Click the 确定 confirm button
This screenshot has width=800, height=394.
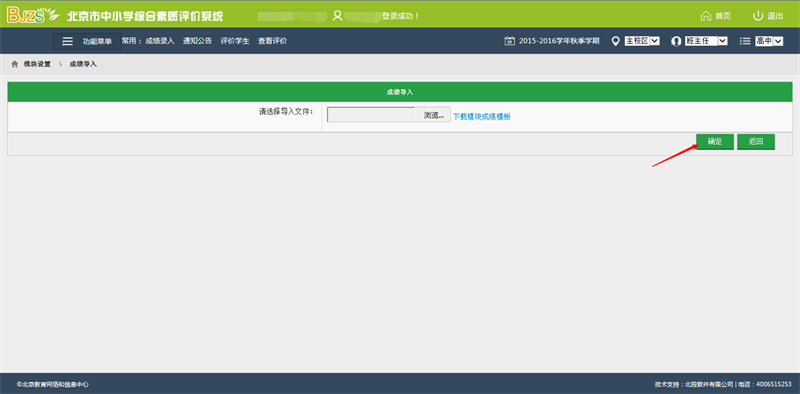pyautogui.click(x=715, y=142)
